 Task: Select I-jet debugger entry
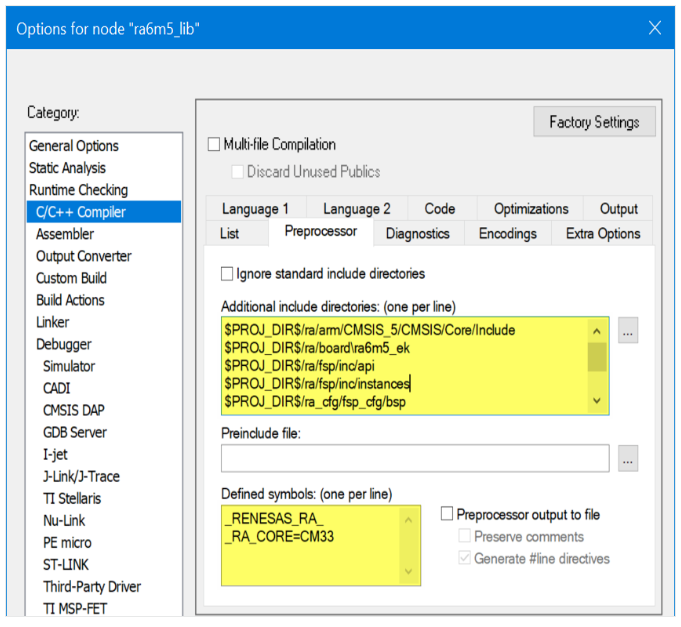[55, 455]
